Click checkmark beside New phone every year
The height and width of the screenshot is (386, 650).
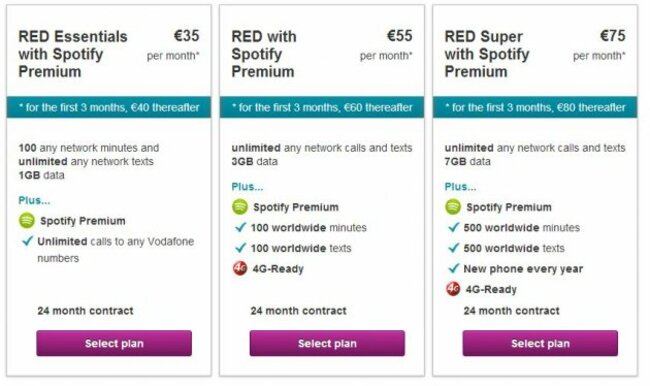pyautogui.click(x=454, y=268)
